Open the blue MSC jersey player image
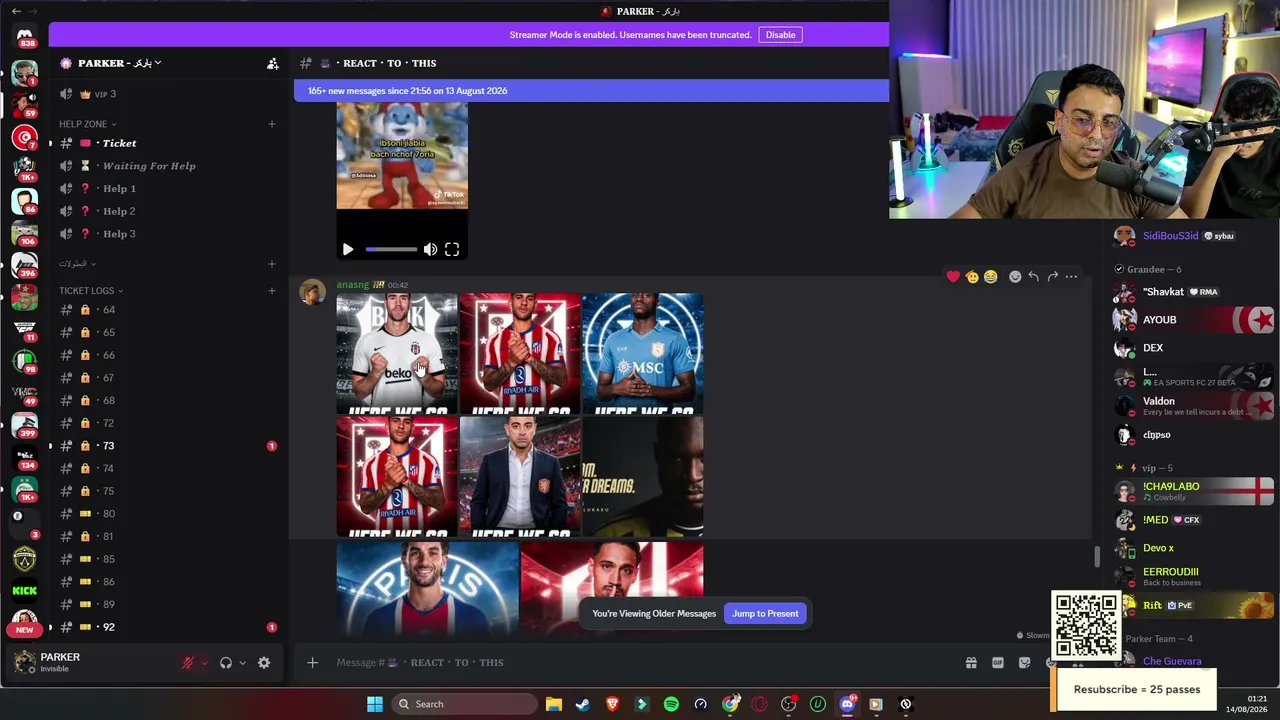The image size is (1280, 720). (643, 353)
